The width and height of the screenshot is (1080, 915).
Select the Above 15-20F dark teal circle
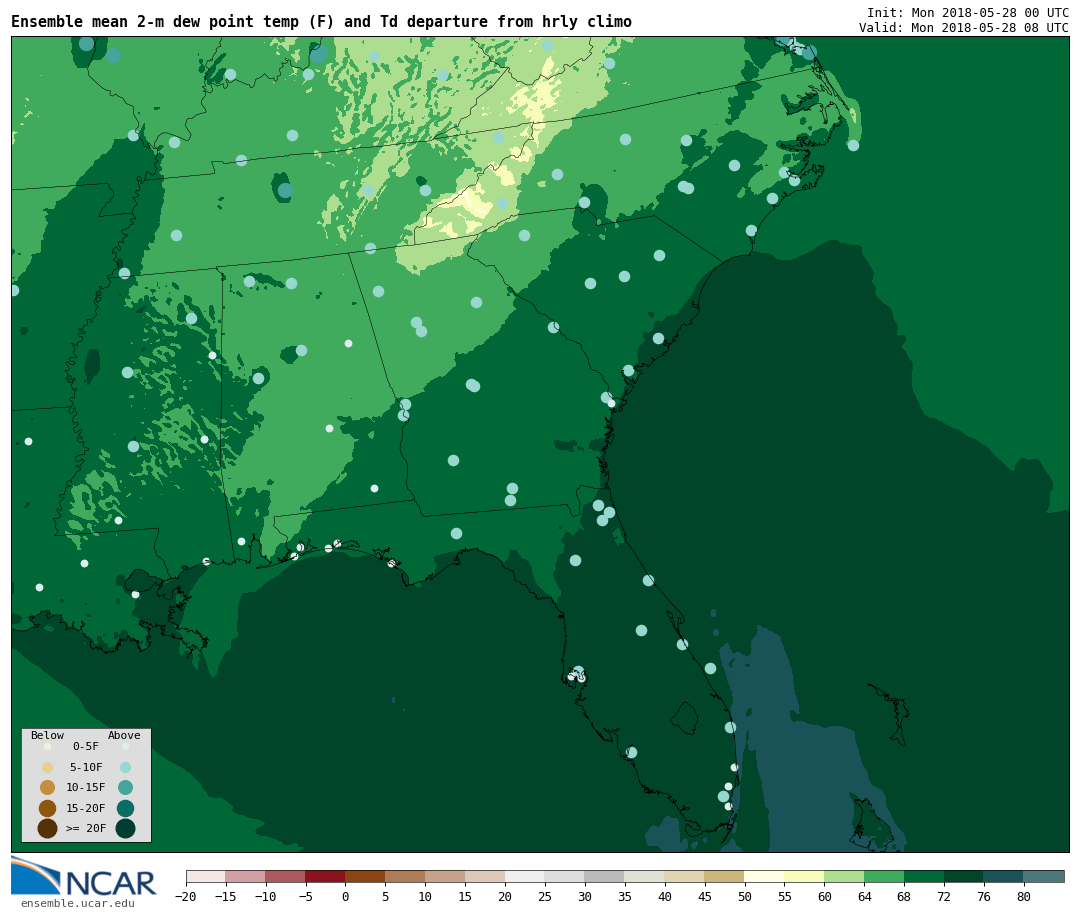[x=125, y=808]
